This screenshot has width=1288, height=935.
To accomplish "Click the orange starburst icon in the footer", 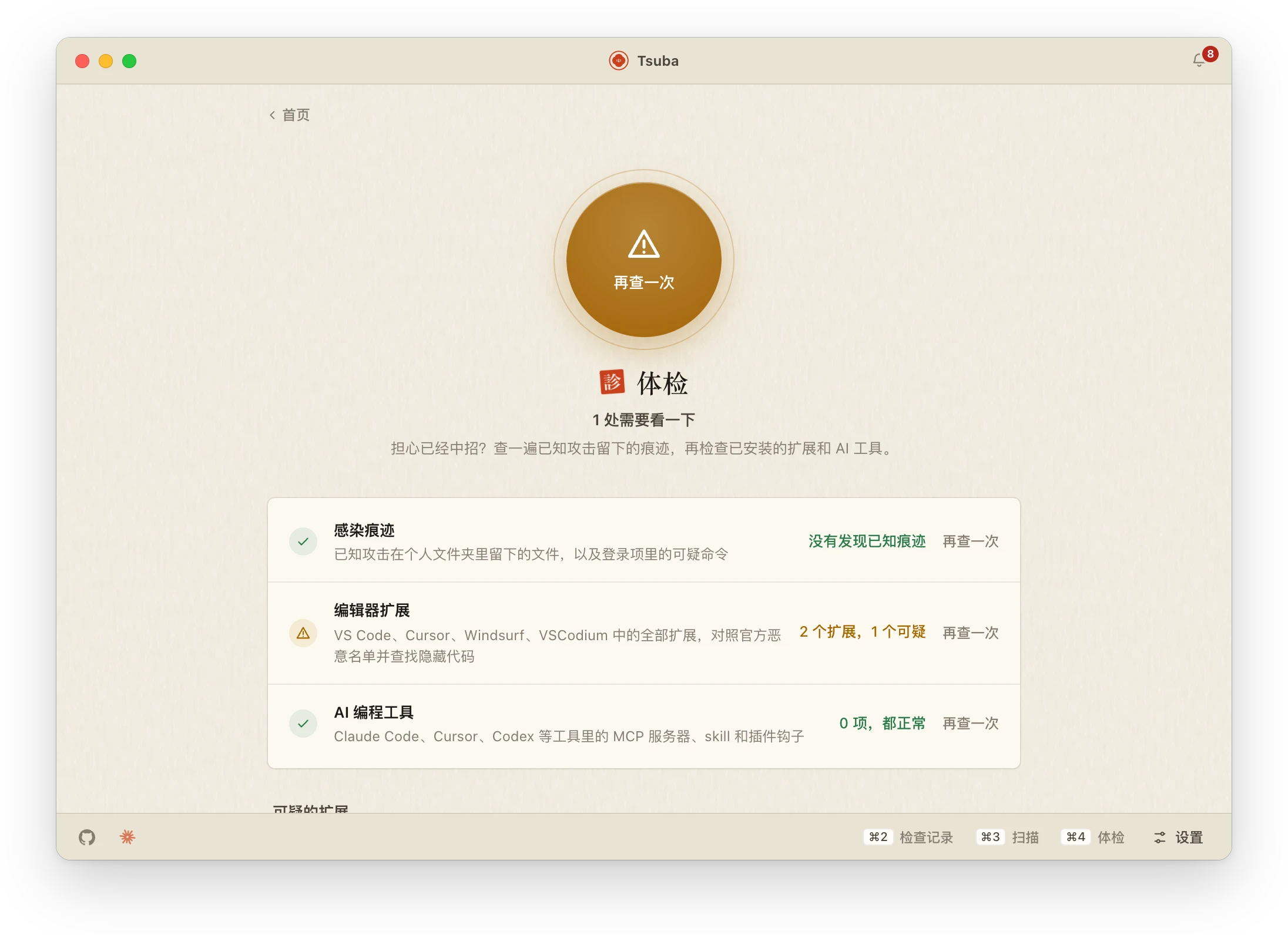I will pos(128,837).
